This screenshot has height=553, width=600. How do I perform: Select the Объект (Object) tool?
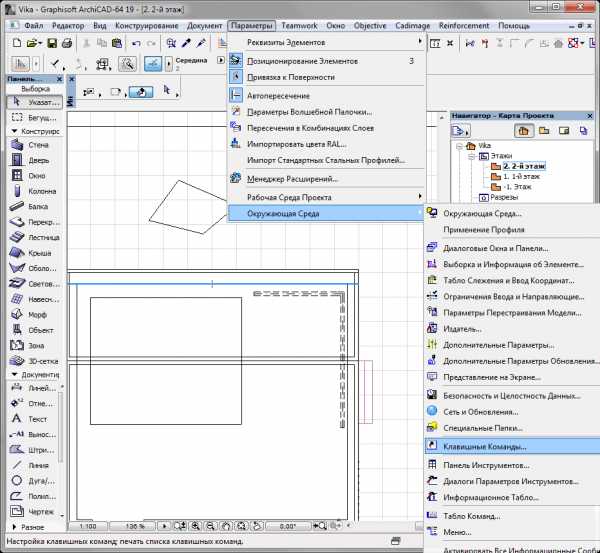[x=34, y=330]
